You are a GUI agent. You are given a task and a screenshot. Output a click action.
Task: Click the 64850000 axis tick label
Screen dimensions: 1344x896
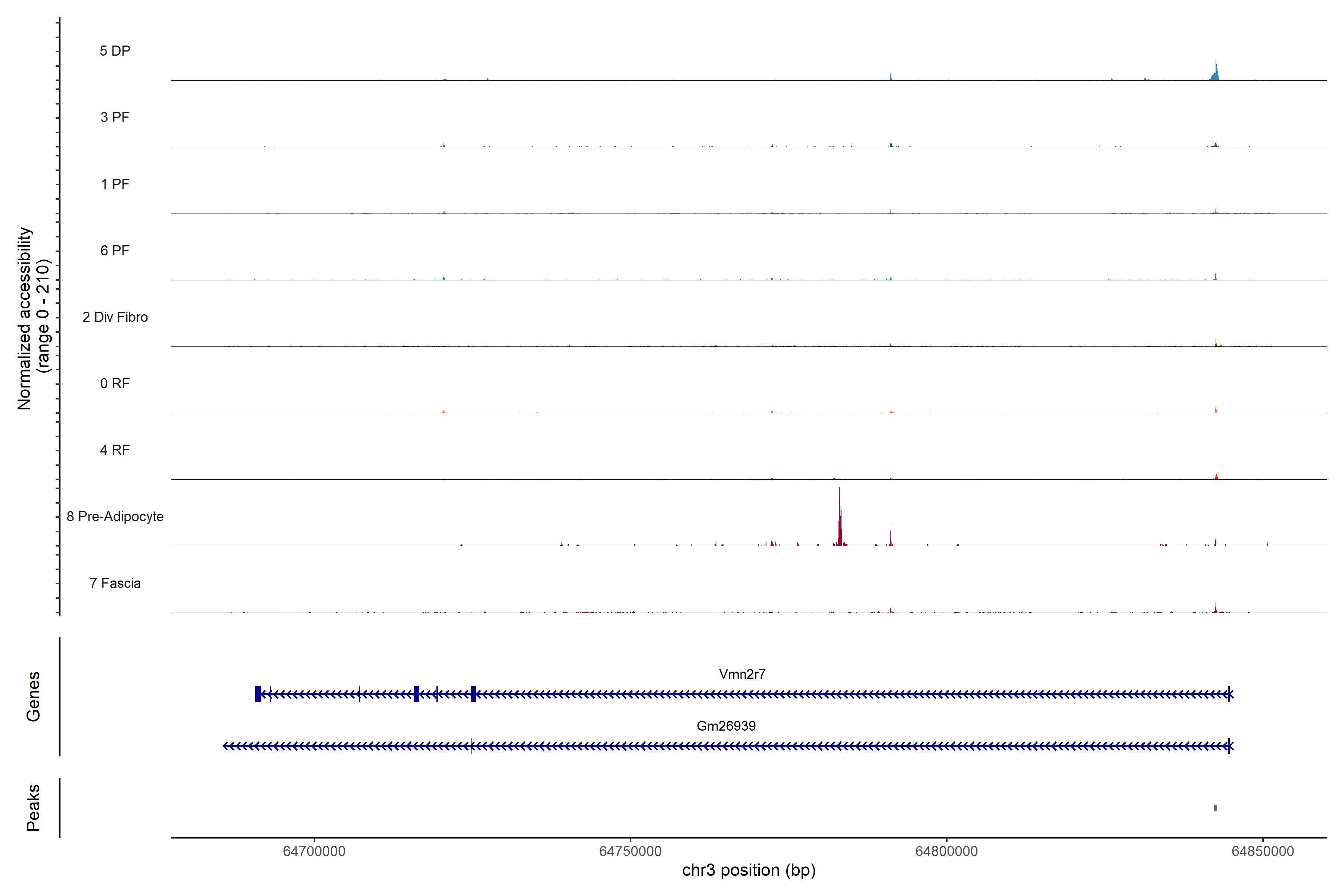point(1262,852)
